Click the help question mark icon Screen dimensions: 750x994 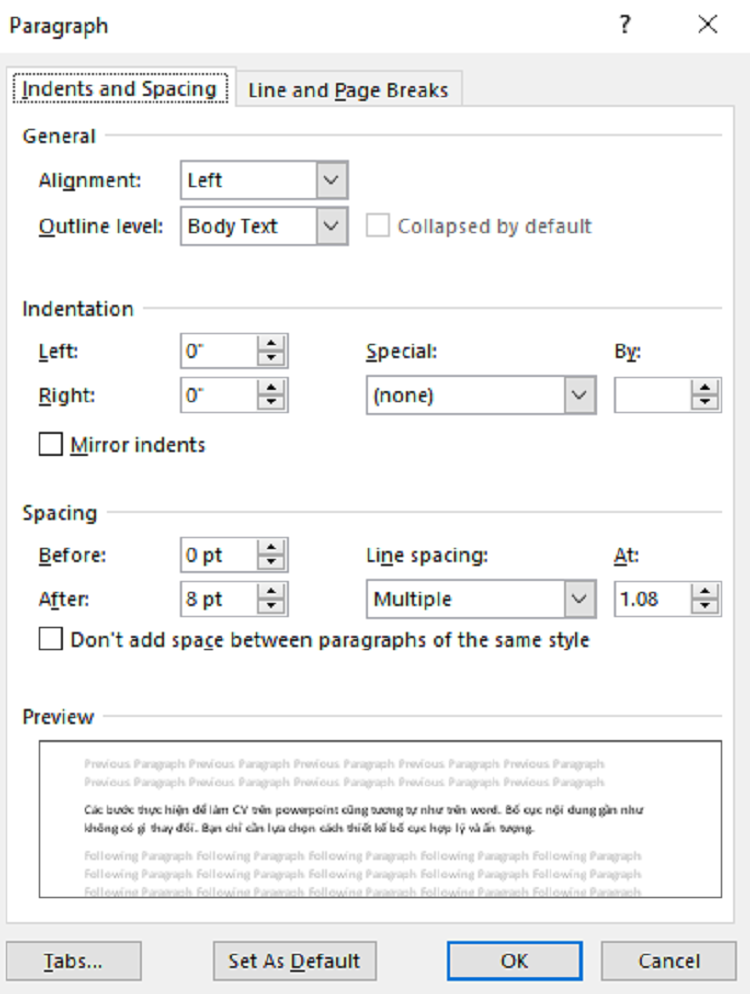(x=624, y=25)
